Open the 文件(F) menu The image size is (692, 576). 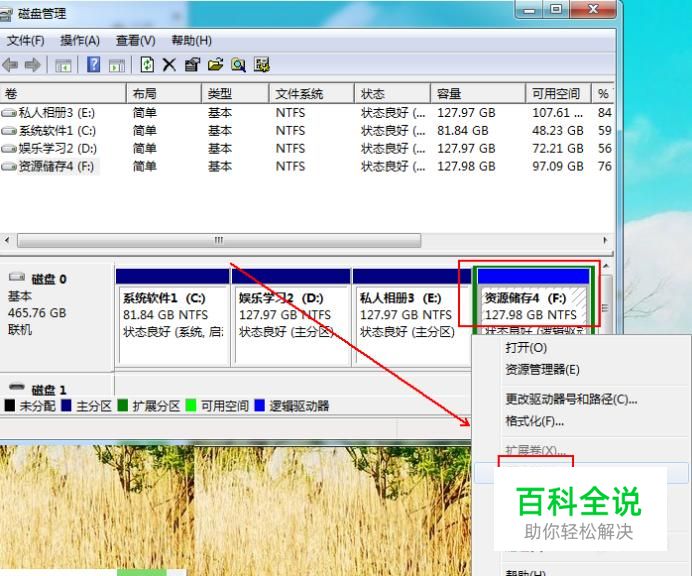(26, 41)
